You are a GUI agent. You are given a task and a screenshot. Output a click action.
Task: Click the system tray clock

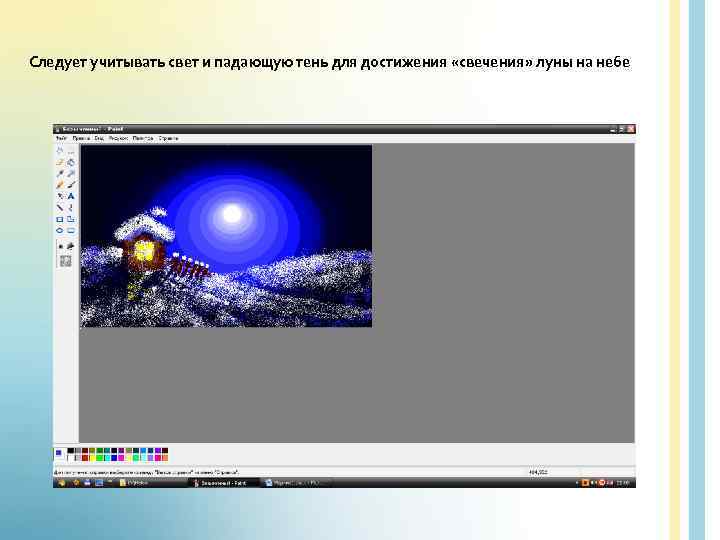(623, 483)
